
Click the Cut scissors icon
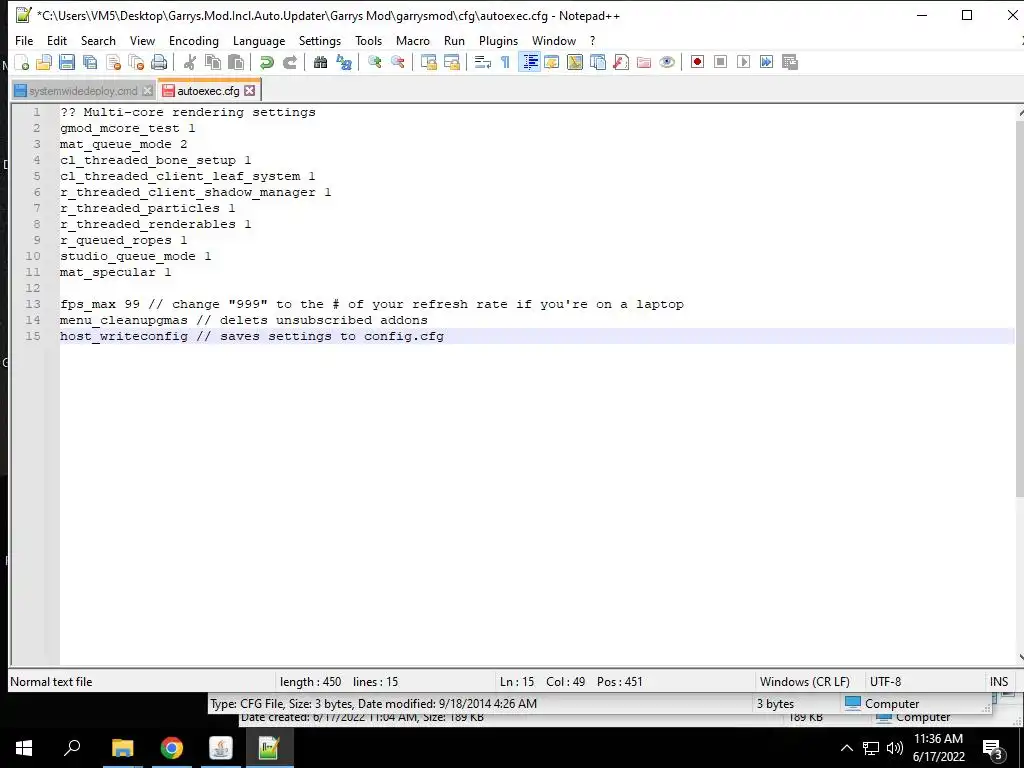coord(190,62)
